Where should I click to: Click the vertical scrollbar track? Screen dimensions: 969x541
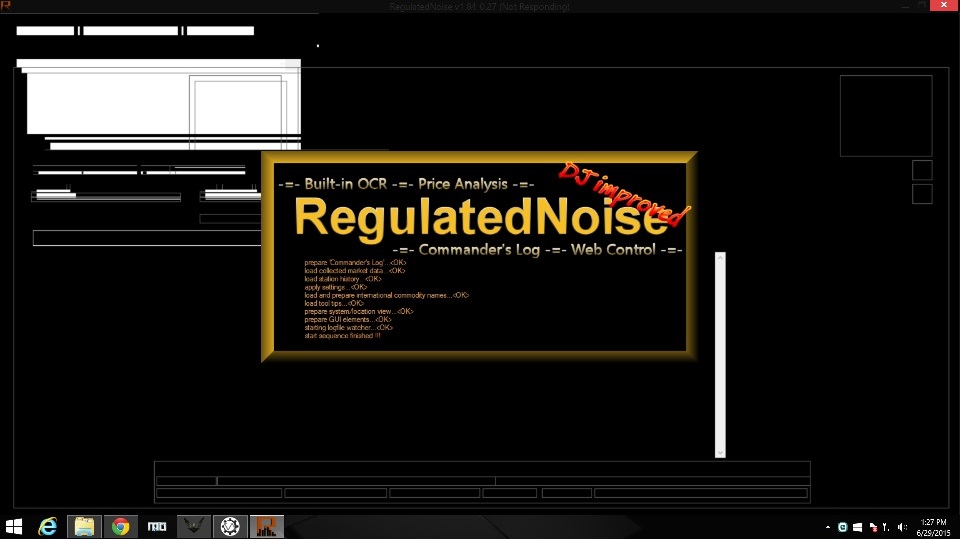(x=720, y=354)
